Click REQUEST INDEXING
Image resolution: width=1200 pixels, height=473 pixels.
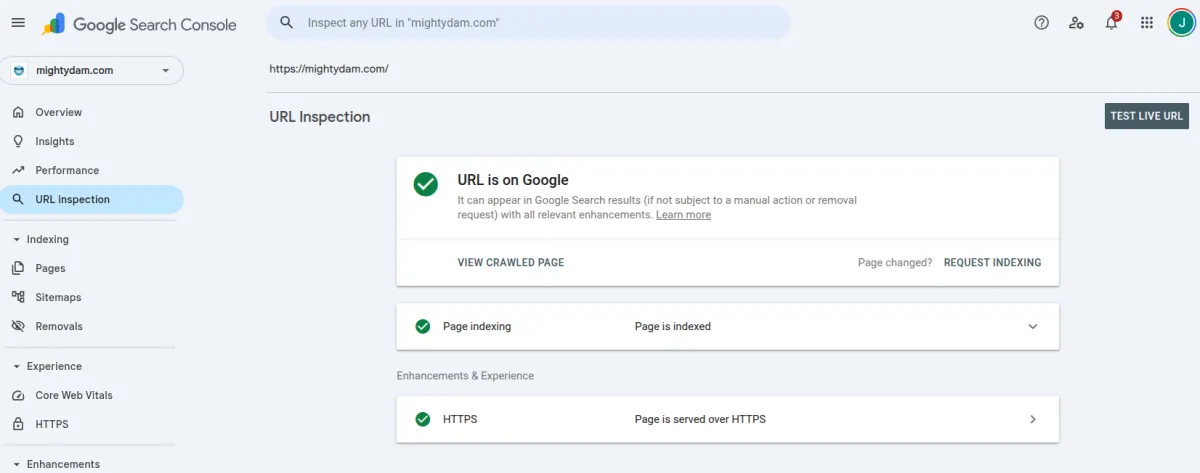pyautogui.click(x=992, y=263)
